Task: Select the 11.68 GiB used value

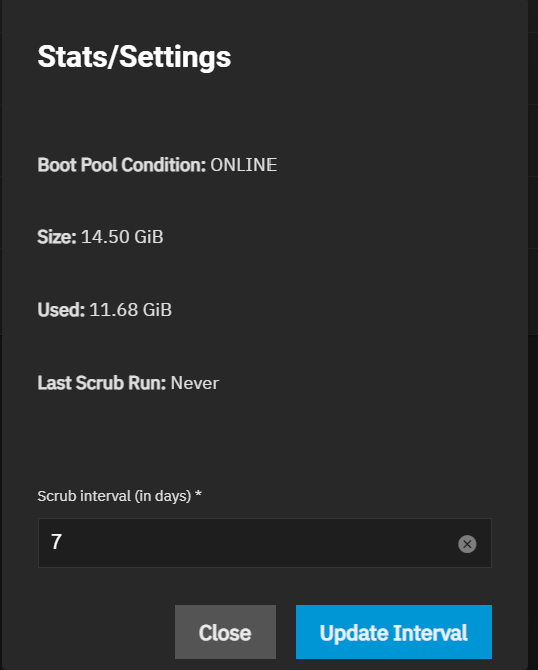Action: [130, 310]
